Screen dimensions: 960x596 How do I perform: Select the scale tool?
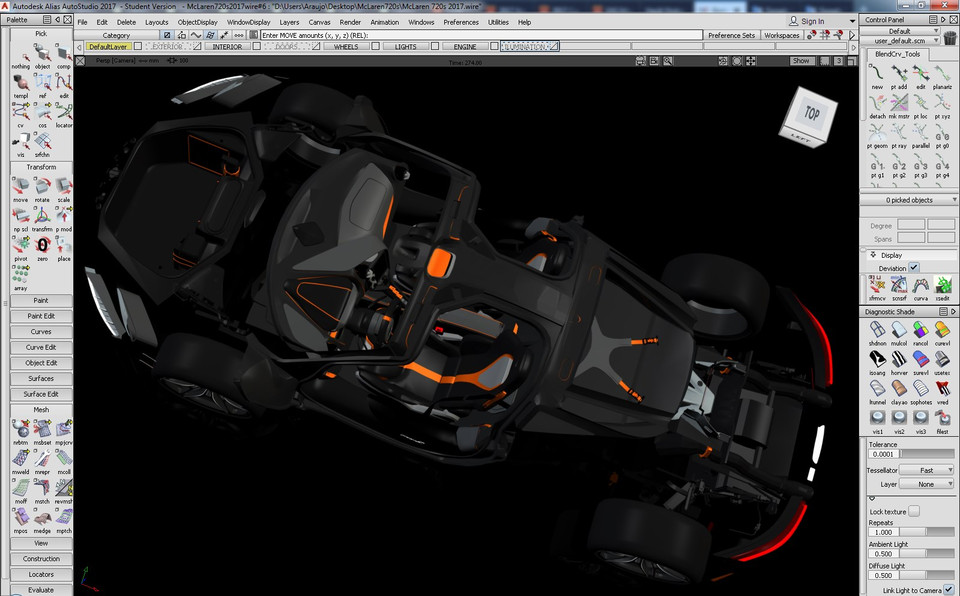point(64,188)
